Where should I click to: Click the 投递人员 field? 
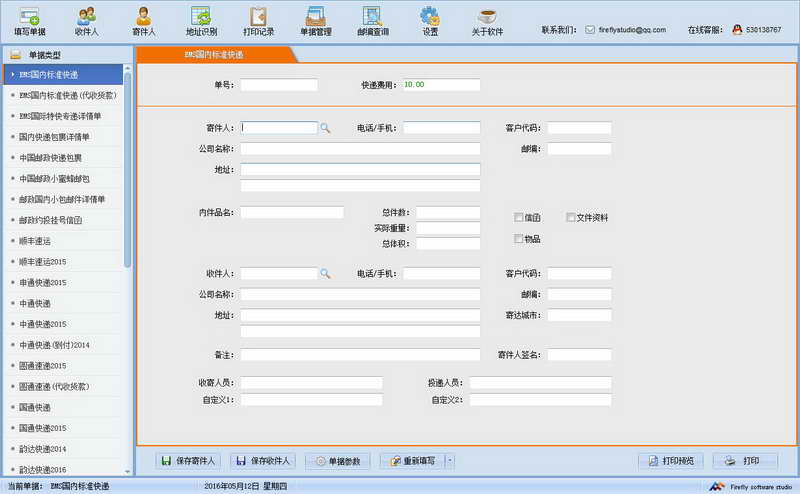coord(540,383)
